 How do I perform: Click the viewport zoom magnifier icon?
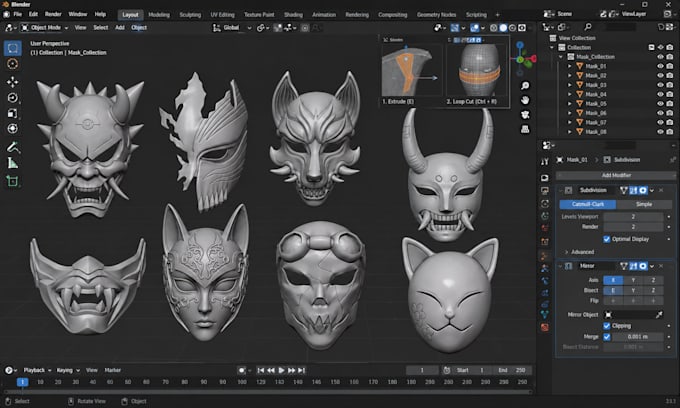click(525, 86)
